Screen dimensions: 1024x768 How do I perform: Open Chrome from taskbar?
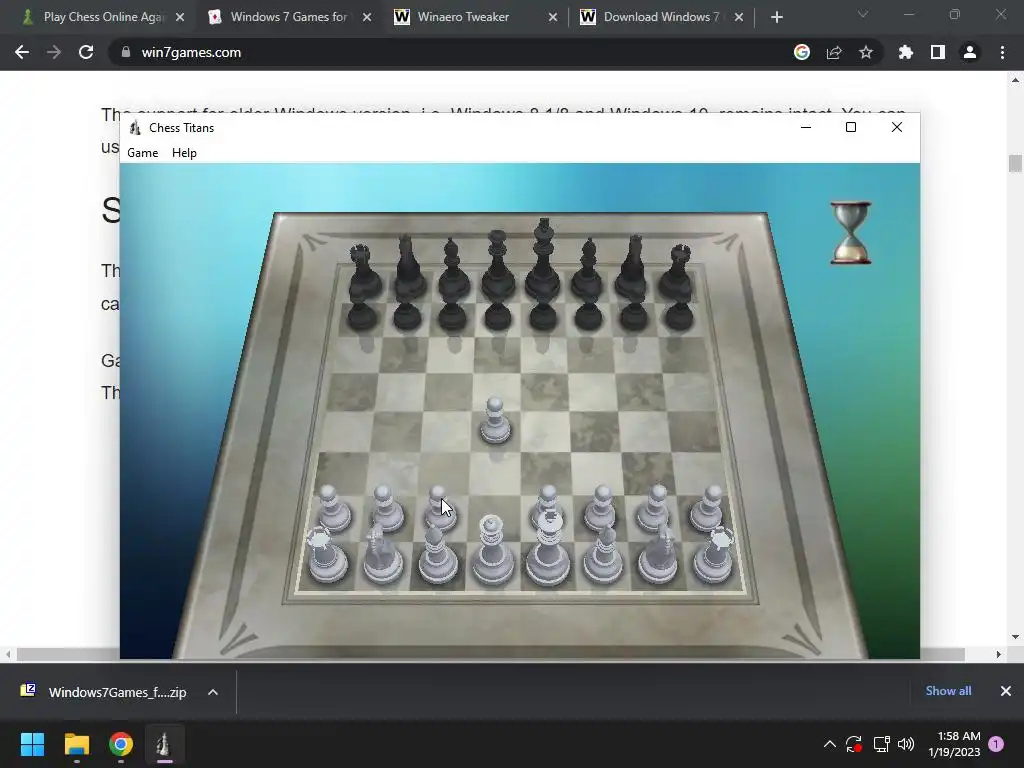tap(121, 744)
